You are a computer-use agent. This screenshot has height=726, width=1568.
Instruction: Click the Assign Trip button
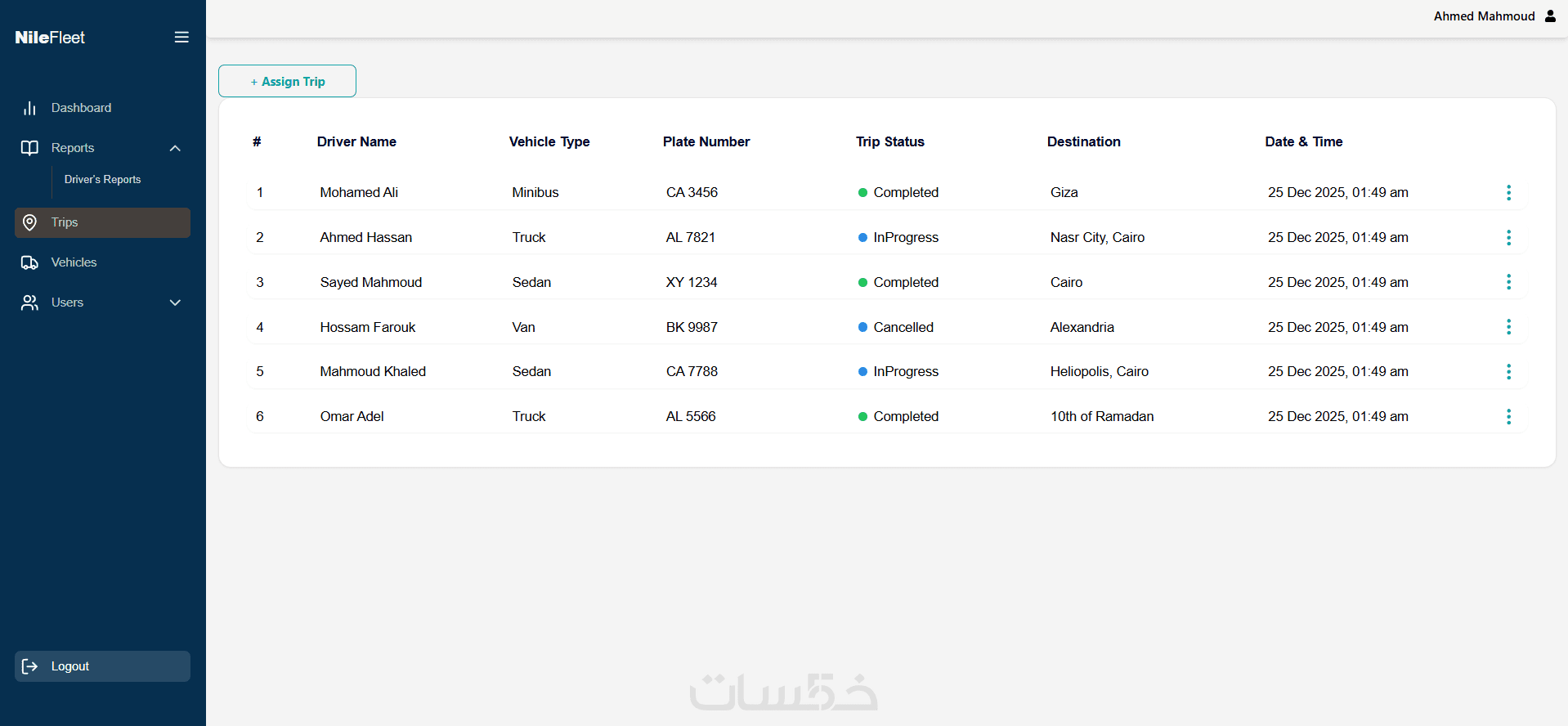pos(287,82)
